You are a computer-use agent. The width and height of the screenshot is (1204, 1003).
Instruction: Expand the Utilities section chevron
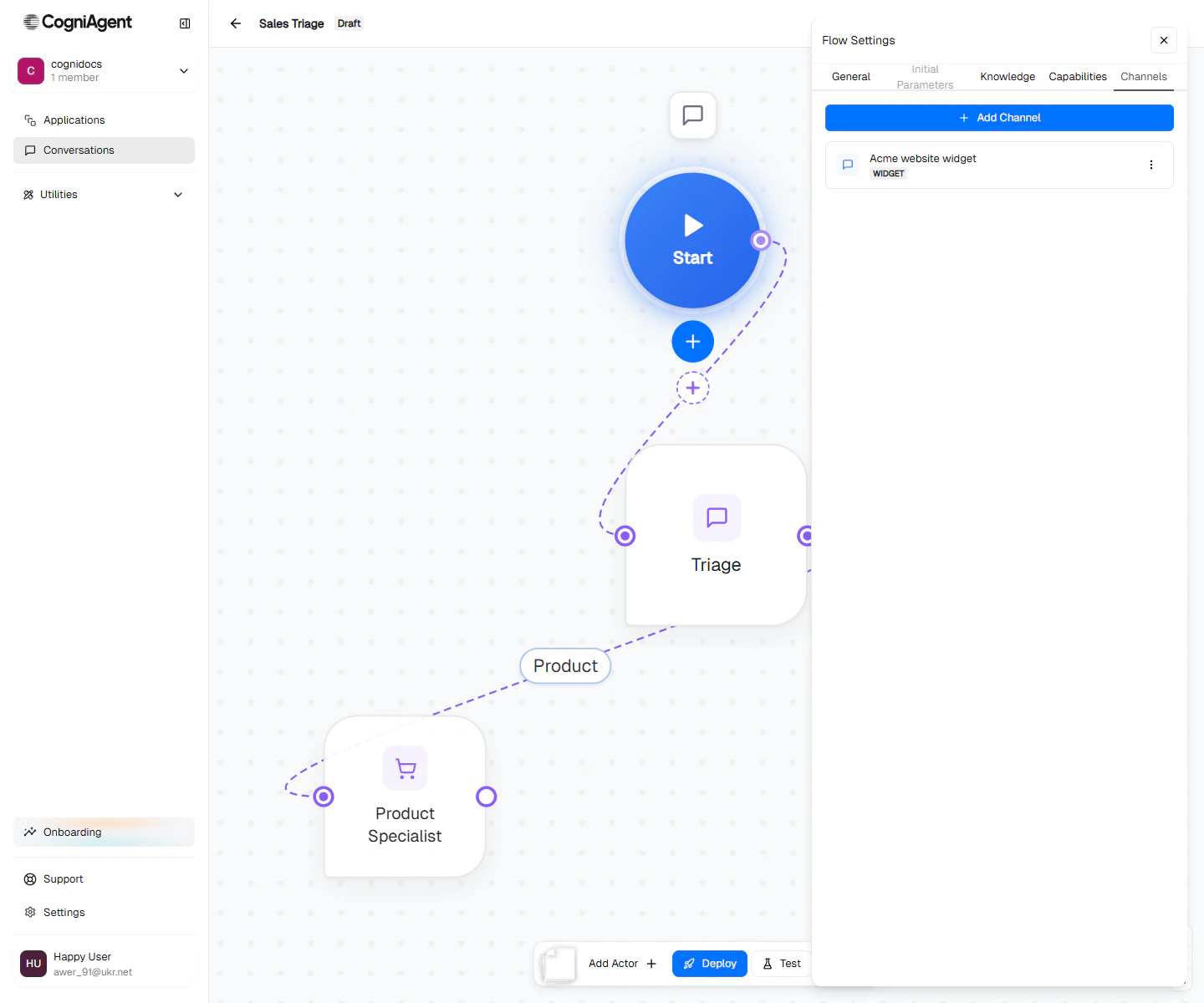point(178,195)
